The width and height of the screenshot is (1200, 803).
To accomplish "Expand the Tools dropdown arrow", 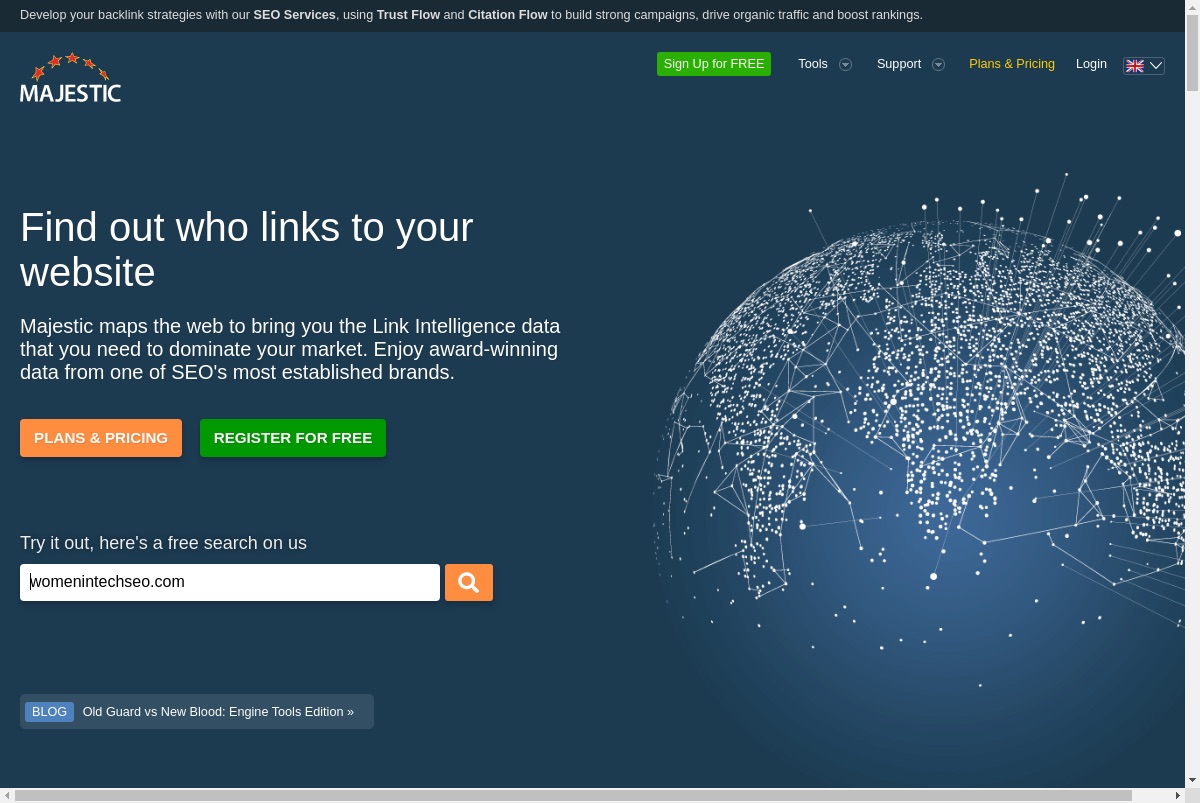I will point(845,64).
